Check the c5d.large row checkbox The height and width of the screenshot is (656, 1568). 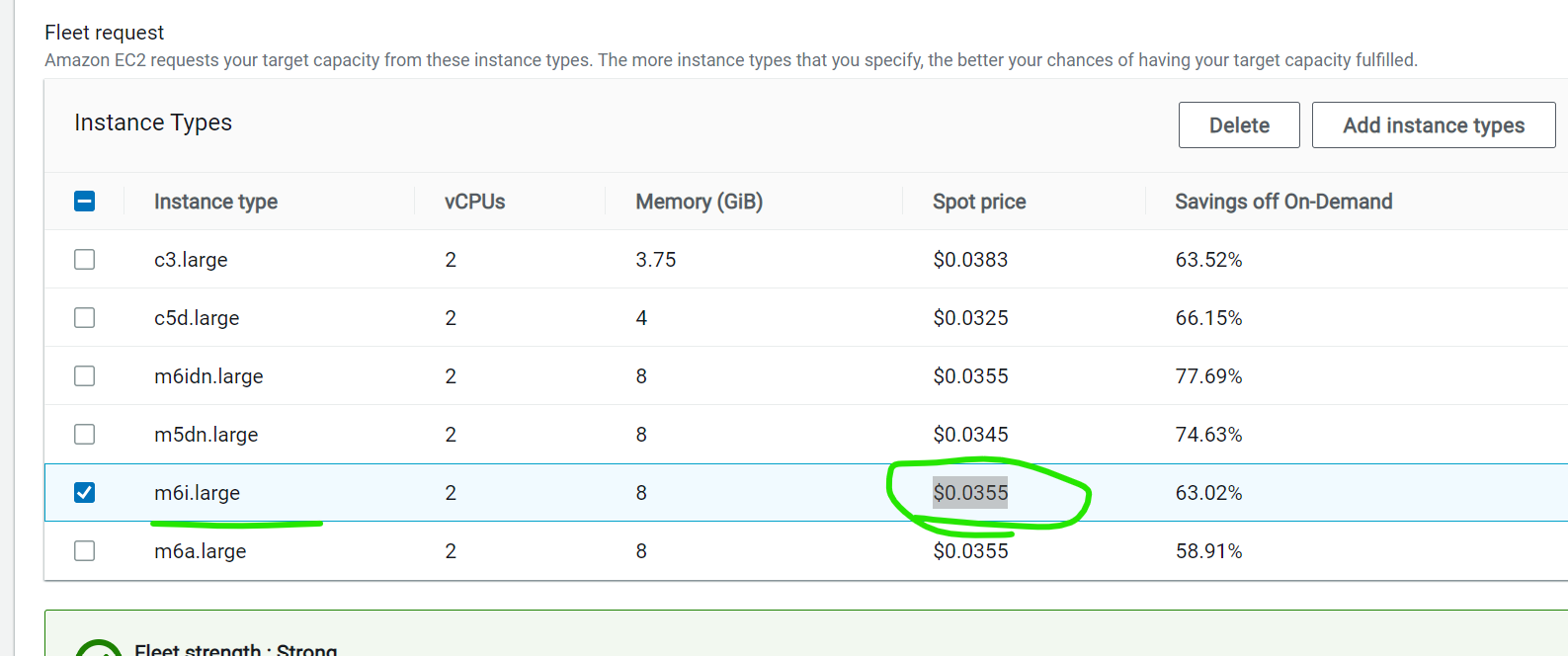click(85, 317)
